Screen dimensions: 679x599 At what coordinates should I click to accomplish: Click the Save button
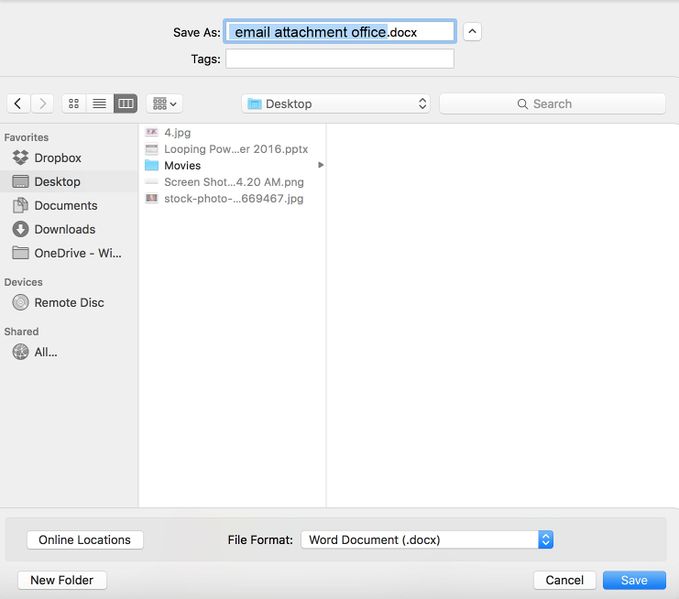click(634, 580)
